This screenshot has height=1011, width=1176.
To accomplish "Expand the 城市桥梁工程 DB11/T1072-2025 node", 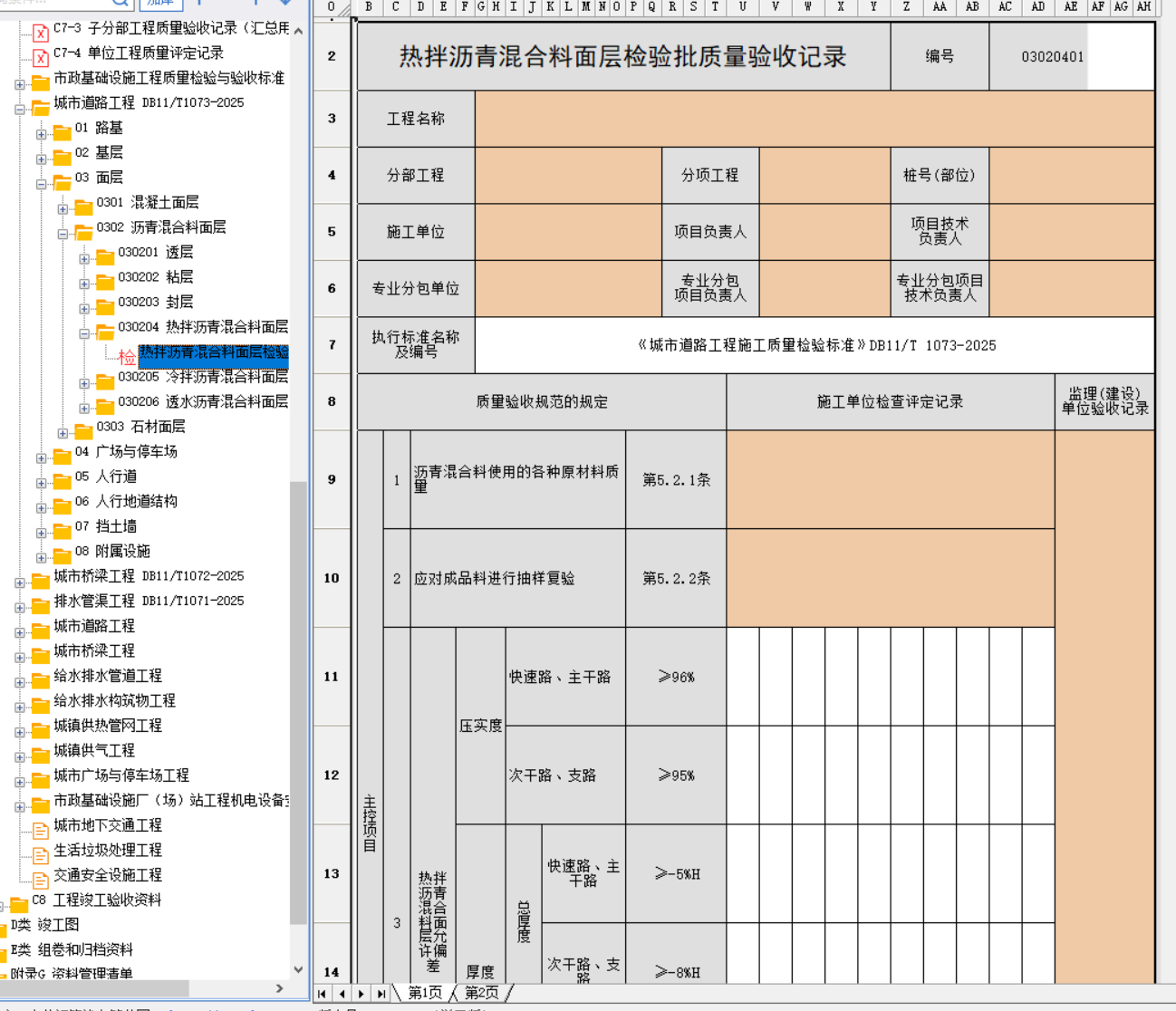I will [x=20, y=583].
